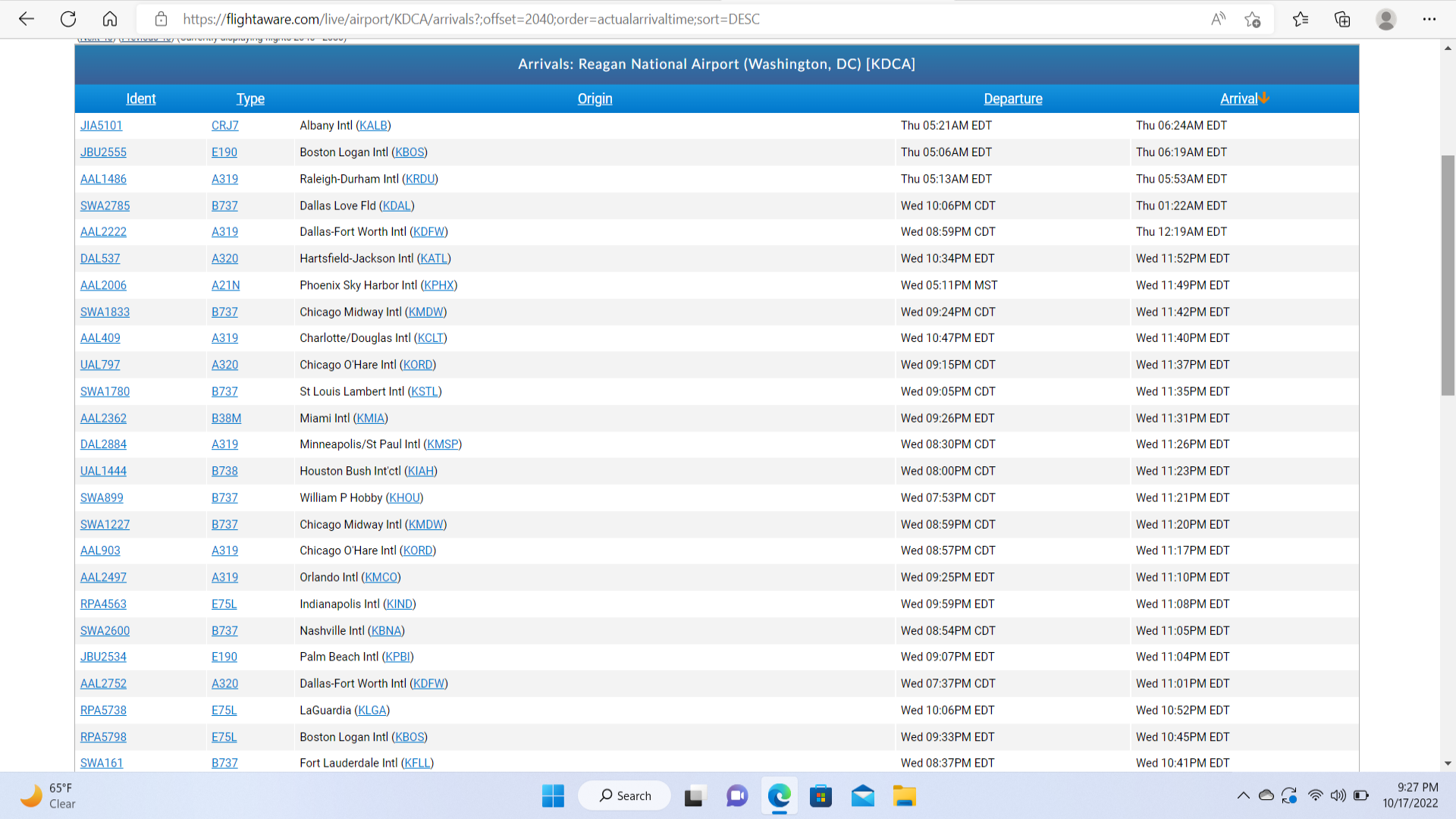Screen dimensions: 1456x819
Task: Click the scrollbar up arrow
Action: (x=1448, y=48)
